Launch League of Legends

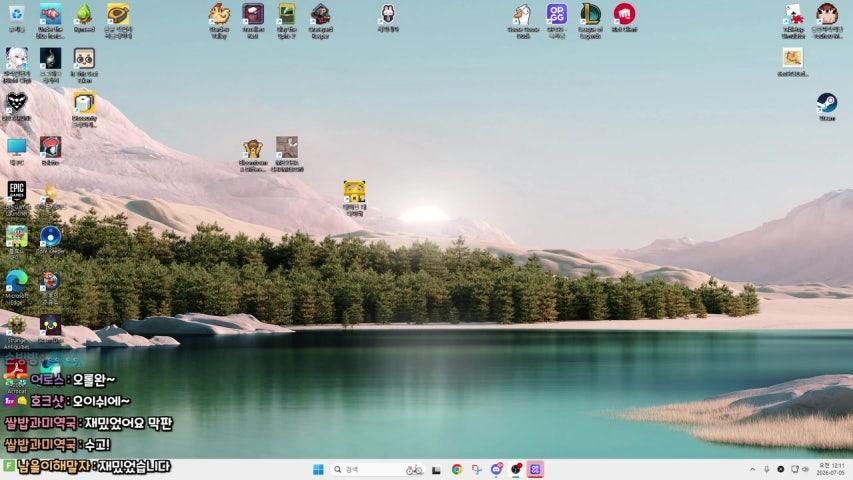pyautogui.click(x=590, y=15)
